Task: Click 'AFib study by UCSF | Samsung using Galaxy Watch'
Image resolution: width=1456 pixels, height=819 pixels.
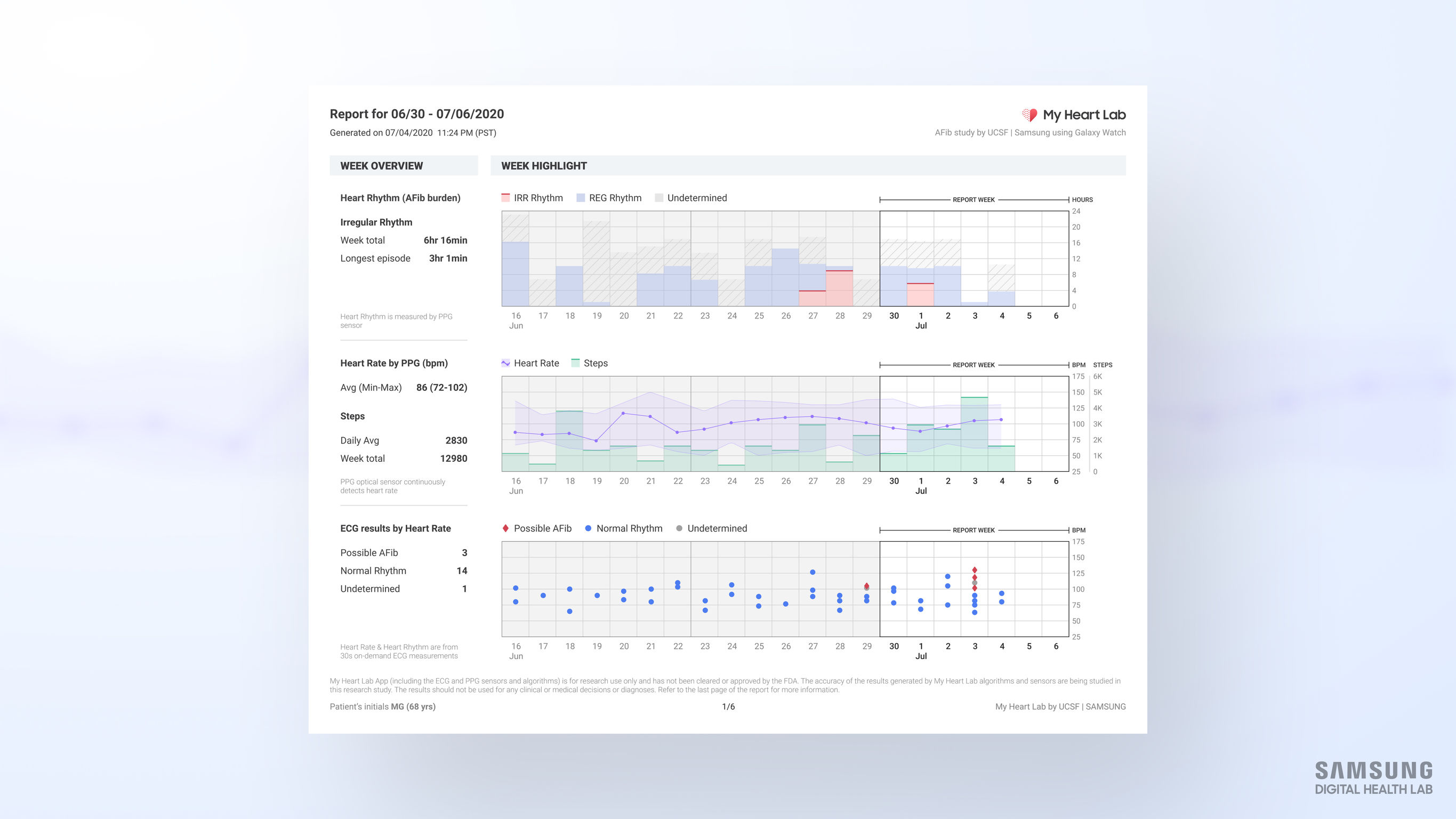Action: click(1030, 132)
